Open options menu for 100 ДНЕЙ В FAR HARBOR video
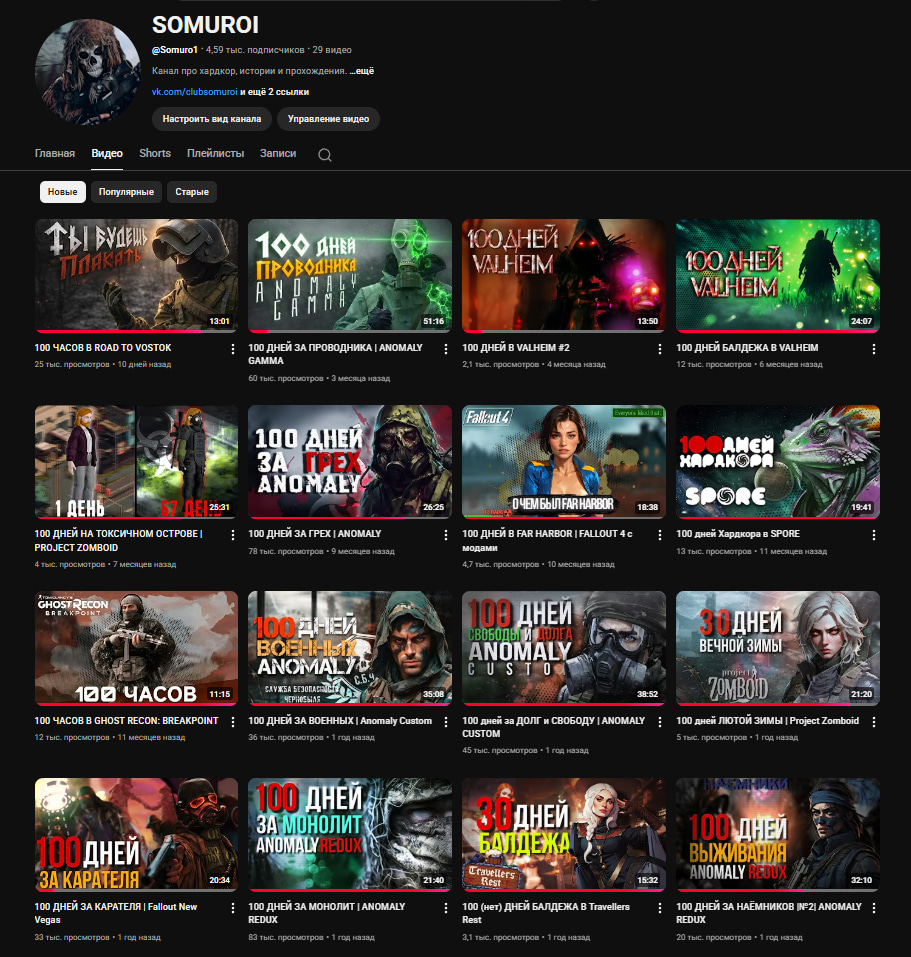911x957 pixels. (x=660, y=535)
